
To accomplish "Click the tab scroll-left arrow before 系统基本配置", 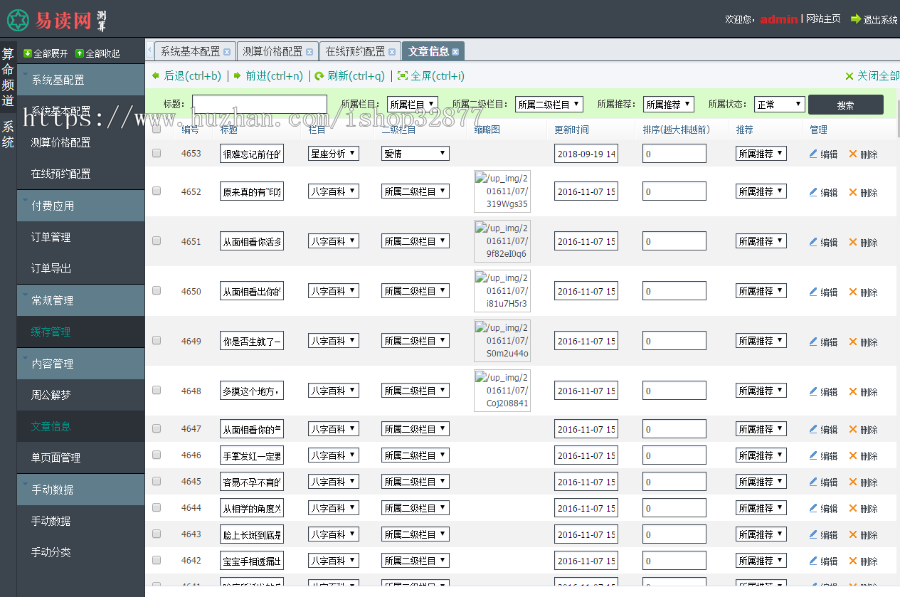I will point(150,51).
